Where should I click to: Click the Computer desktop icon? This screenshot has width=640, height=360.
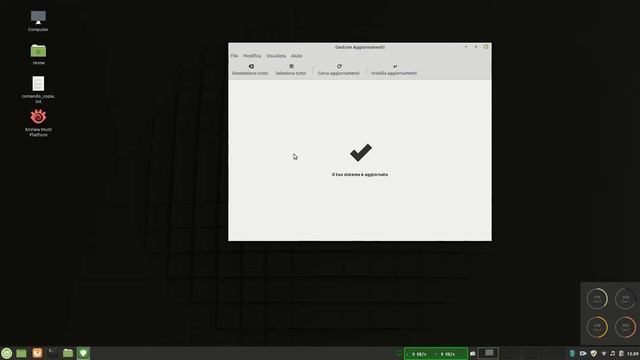pyautogui.click(x=38, y=21)
